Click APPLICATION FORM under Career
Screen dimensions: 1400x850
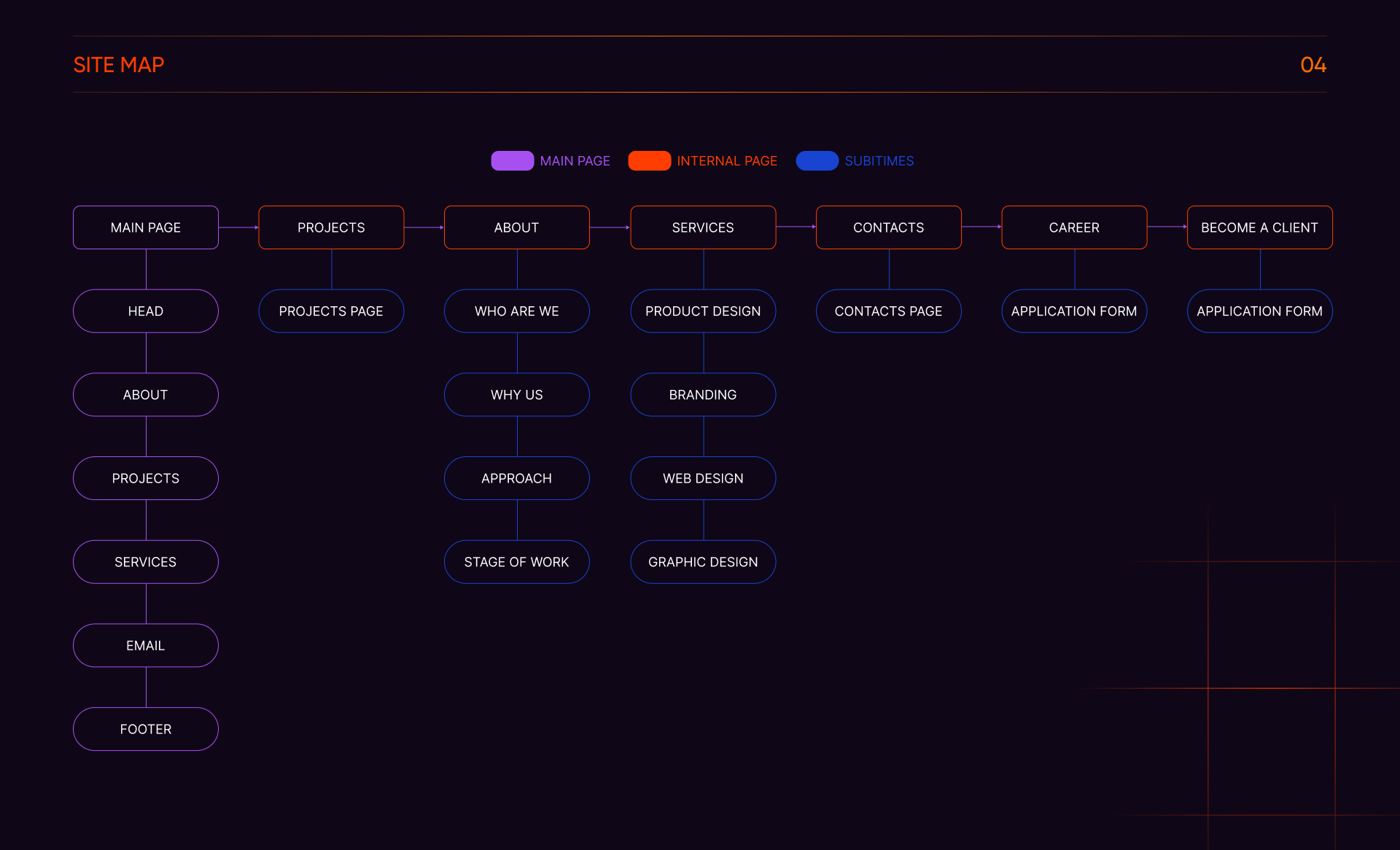point(1074,311)
